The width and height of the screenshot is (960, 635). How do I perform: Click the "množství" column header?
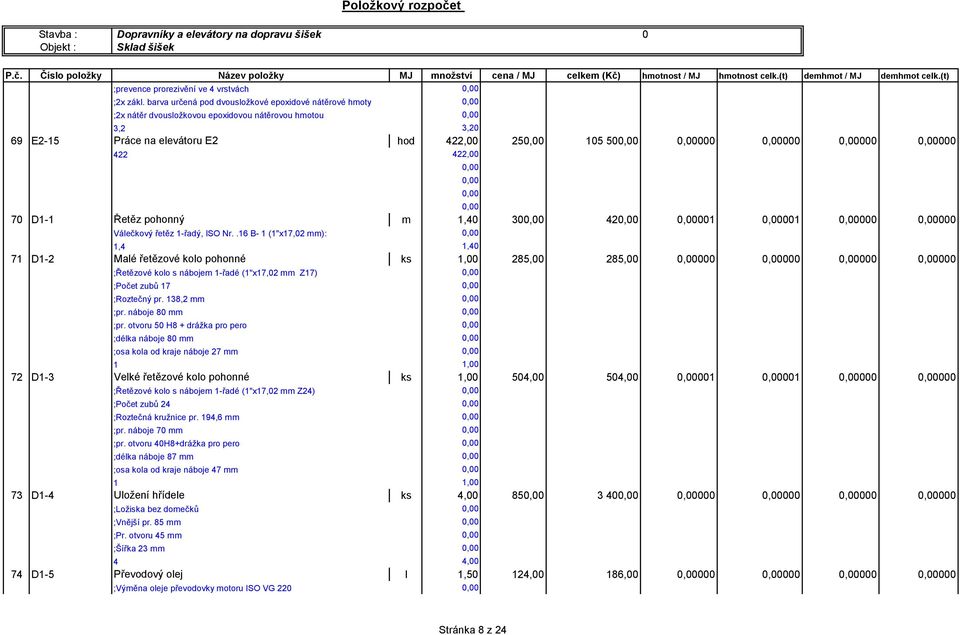tap(451, 76)
